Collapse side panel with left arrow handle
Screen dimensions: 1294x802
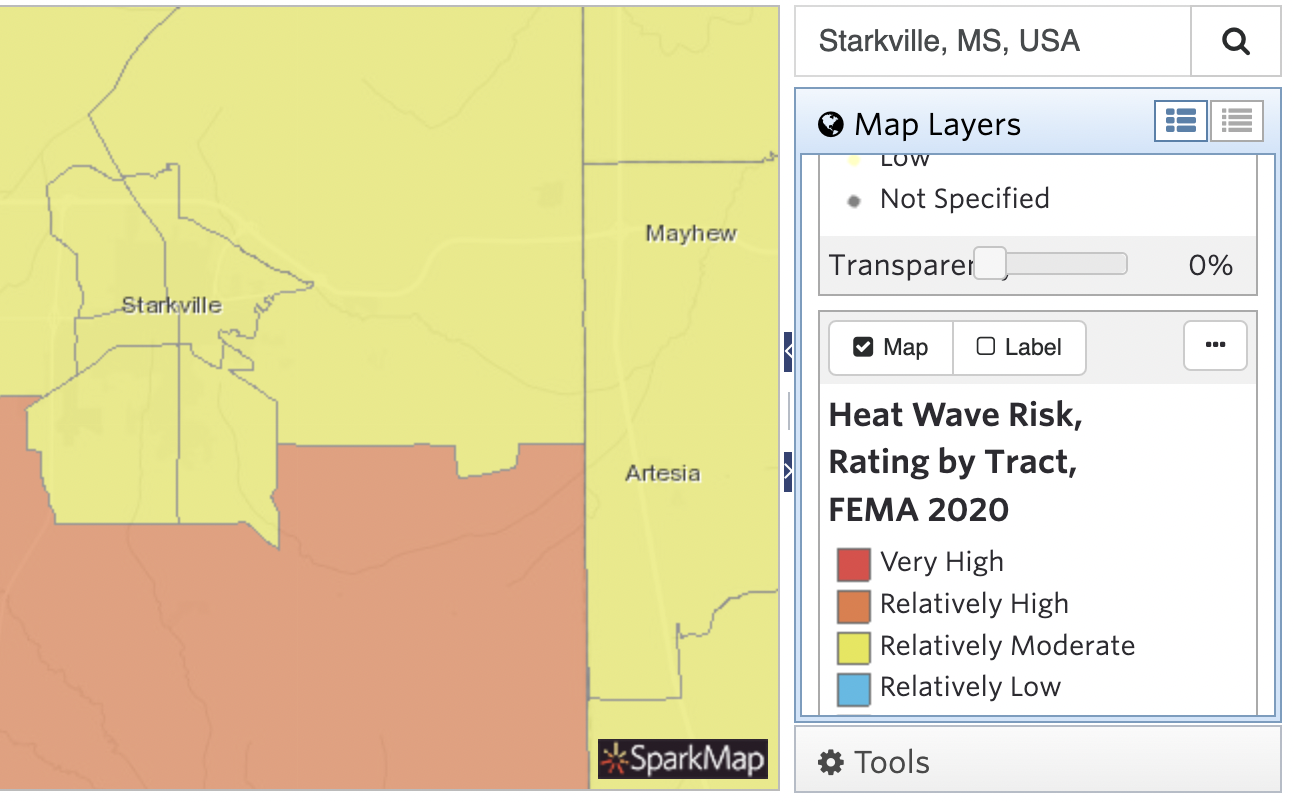click(x=788, y=351)
